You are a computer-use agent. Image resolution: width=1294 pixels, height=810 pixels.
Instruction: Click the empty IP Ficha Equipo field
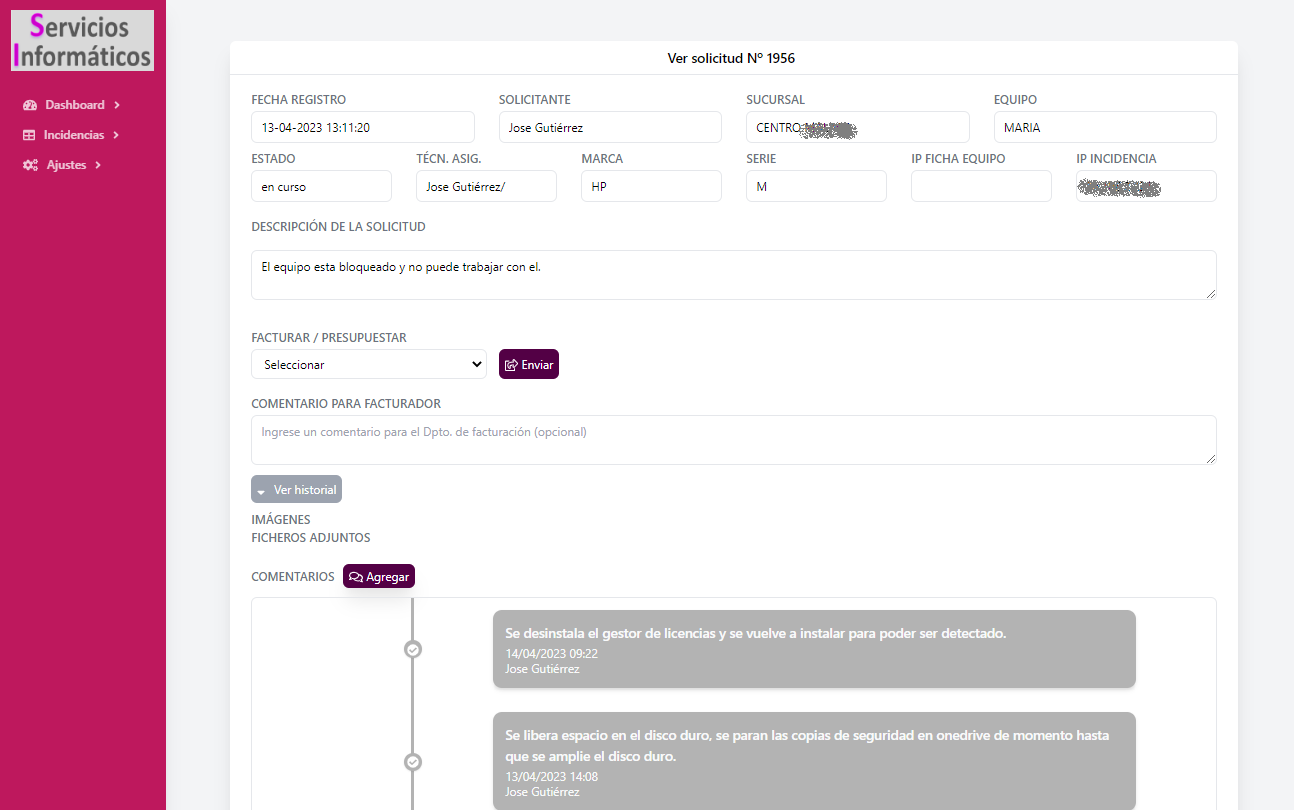(981, 186)
